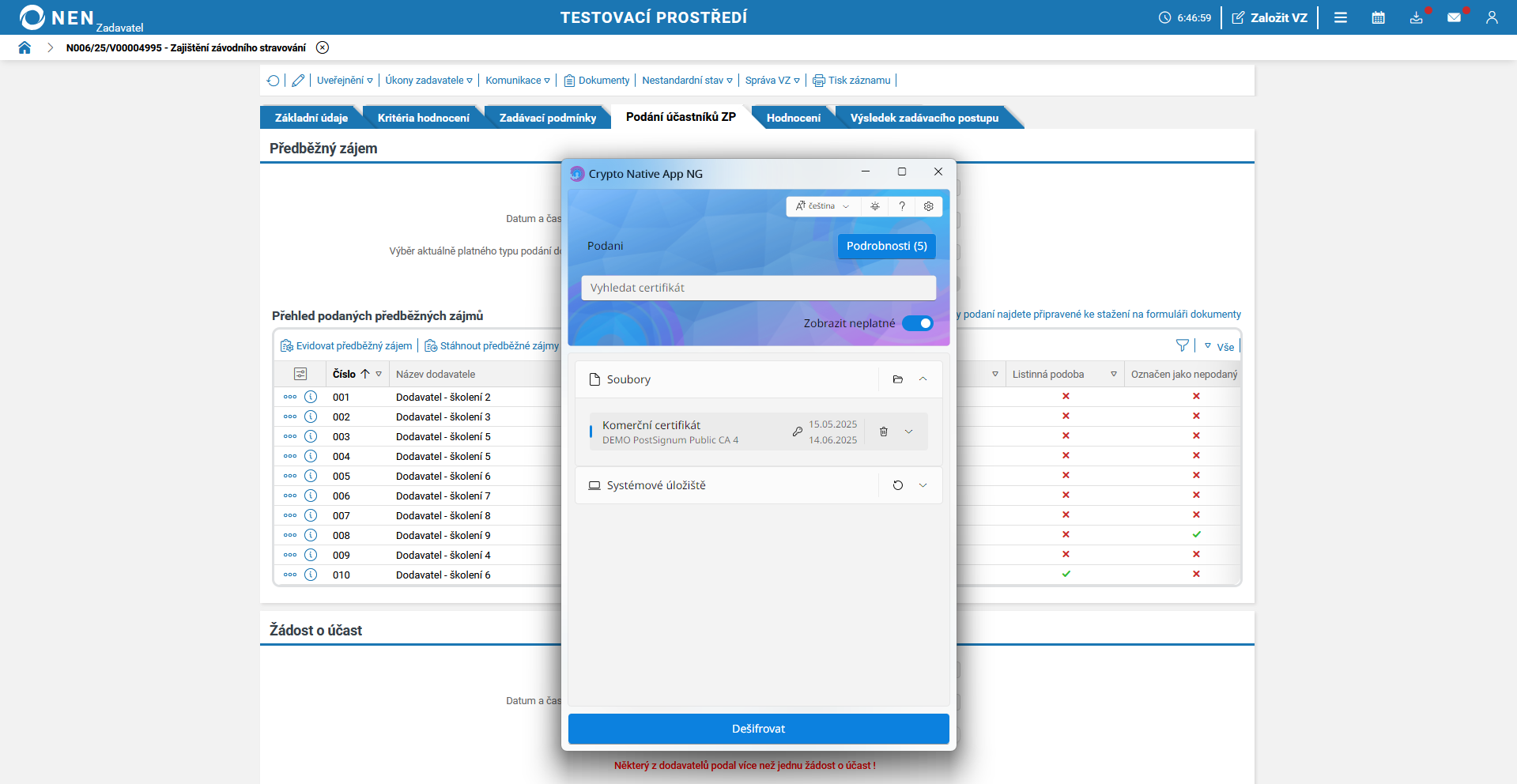Viewport: 1517px width, 784px height.
Task: Switch to the Základní údaje tab
Action: [x=311, y=118]
